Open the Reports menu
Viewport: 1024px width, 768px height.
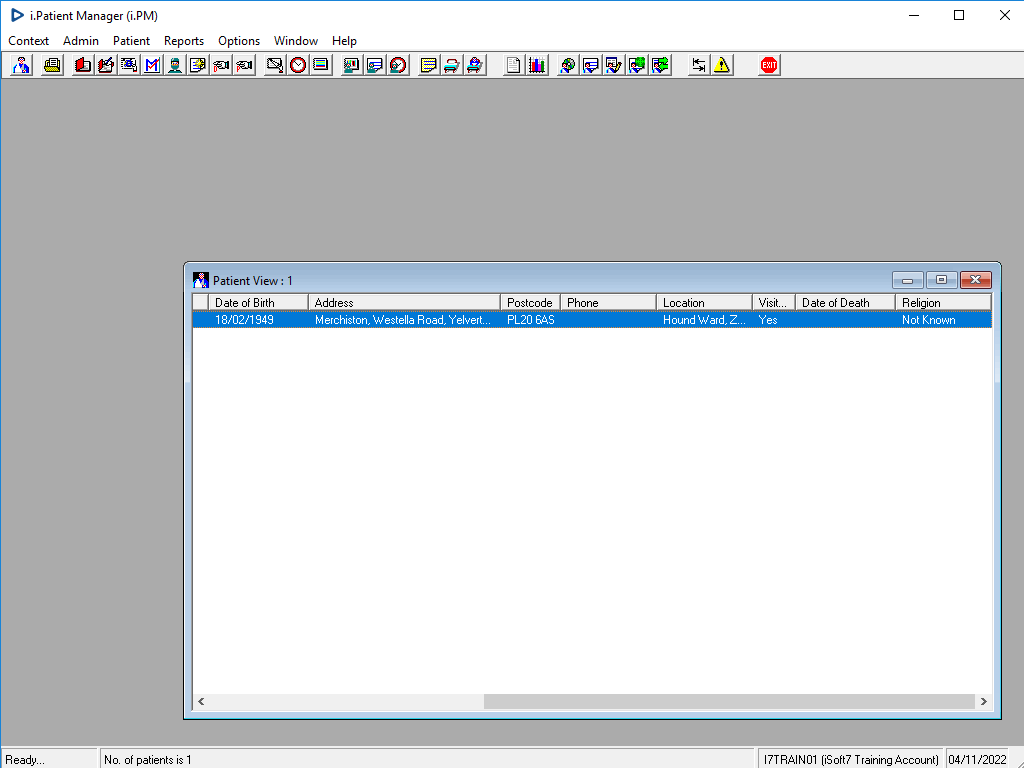coord(184,40)
